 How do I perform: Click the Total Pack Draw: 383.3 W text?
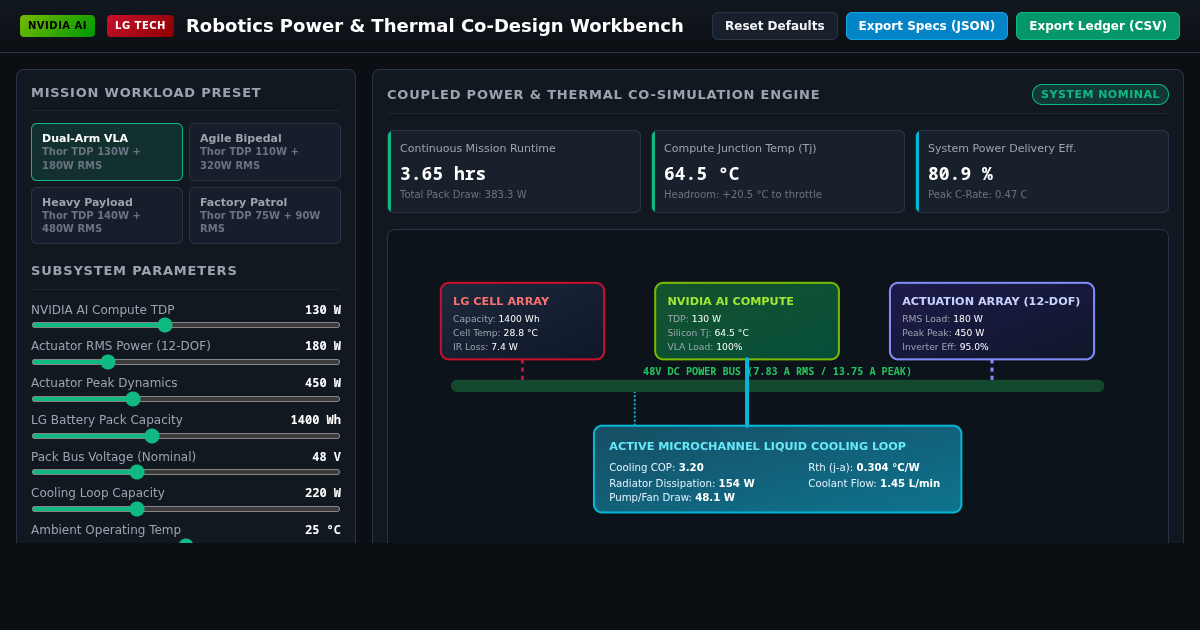coord(463,195)
